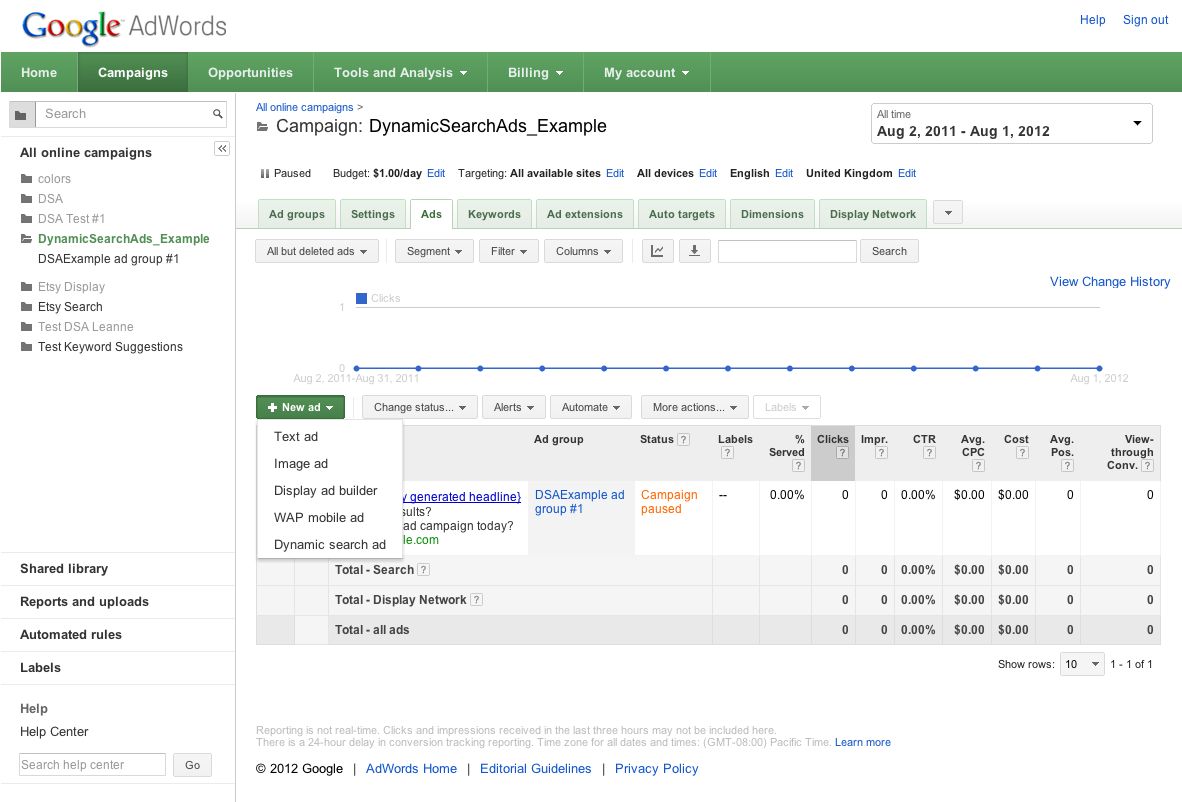Click the folder icon beside Etsy Search
This screenshot has width=1182, height=802.
click(26, 307)
